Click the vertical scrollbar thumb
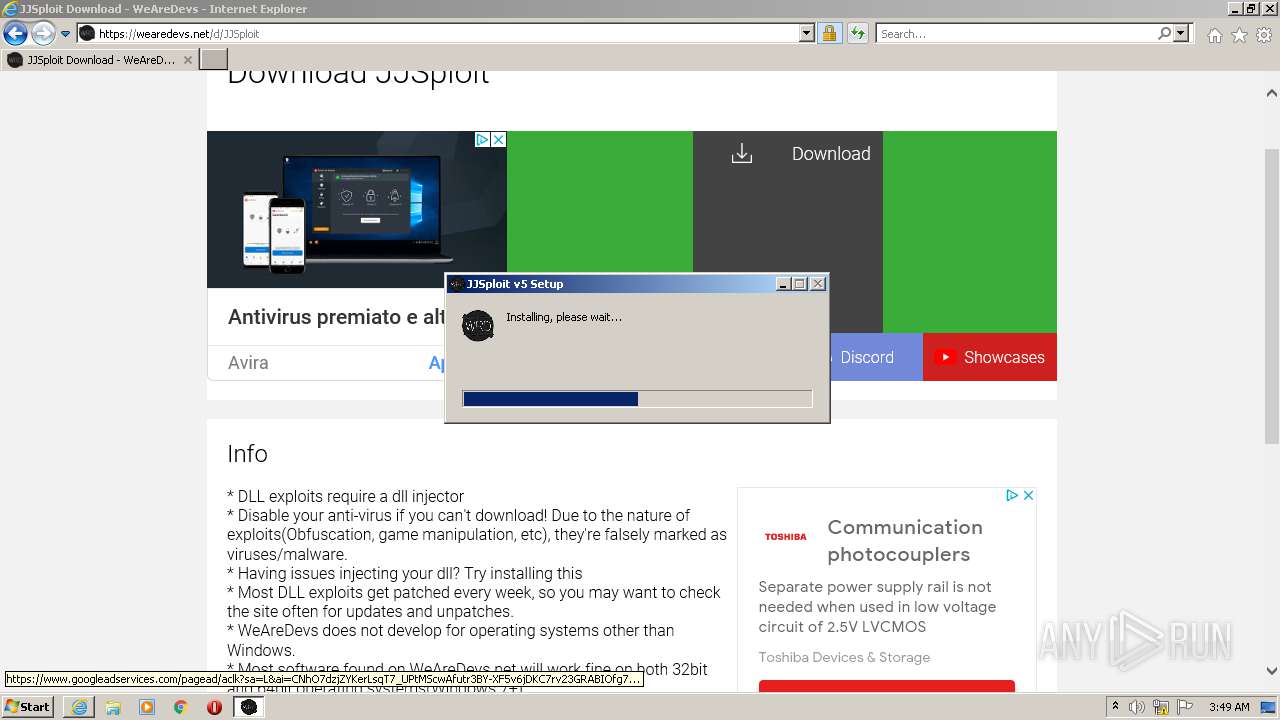The width and height of the screenshot is (1280, 720). click(1272, 297)
